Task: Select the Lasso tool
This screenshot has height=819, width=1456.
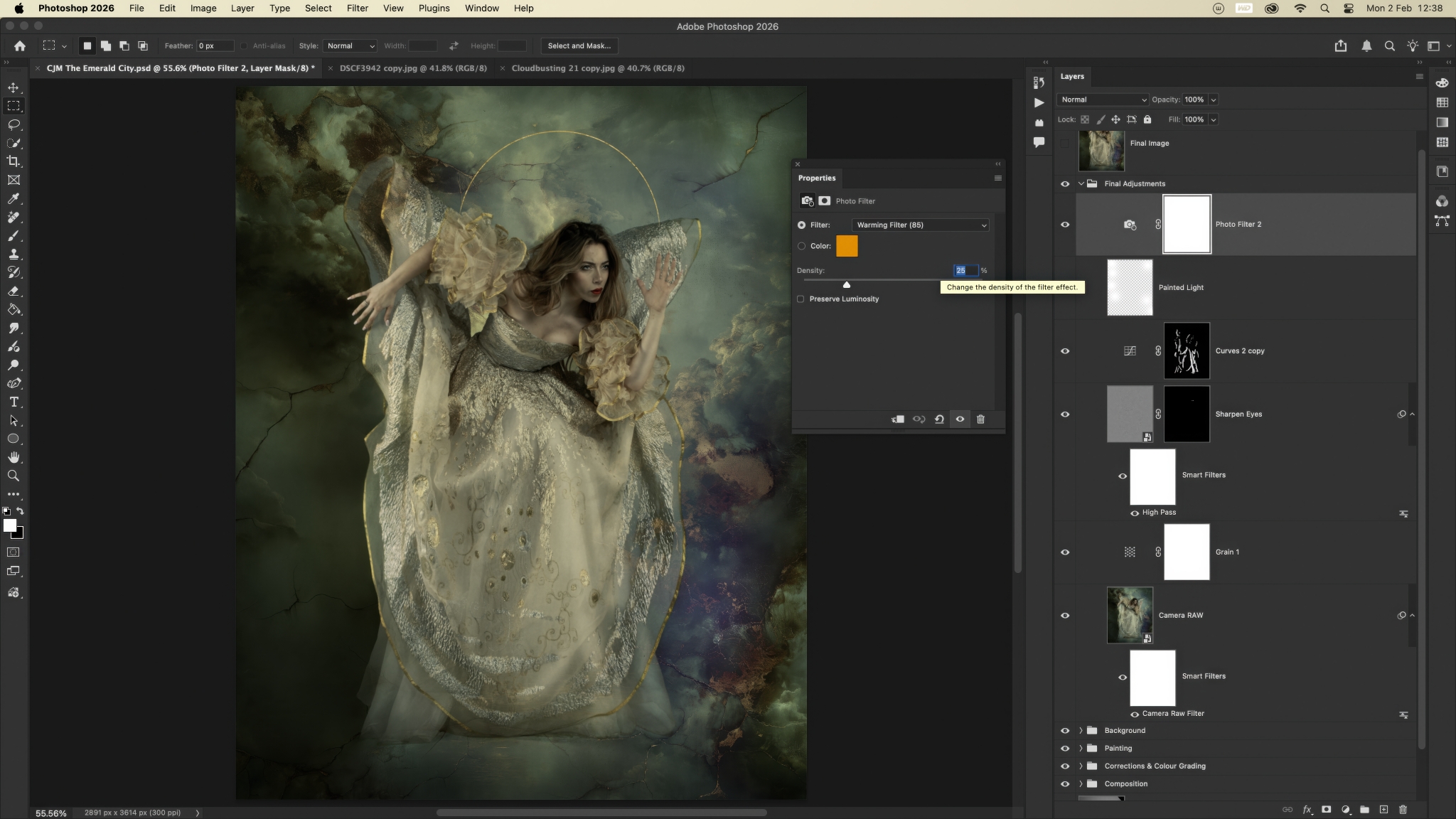Action: click(14, 124)
